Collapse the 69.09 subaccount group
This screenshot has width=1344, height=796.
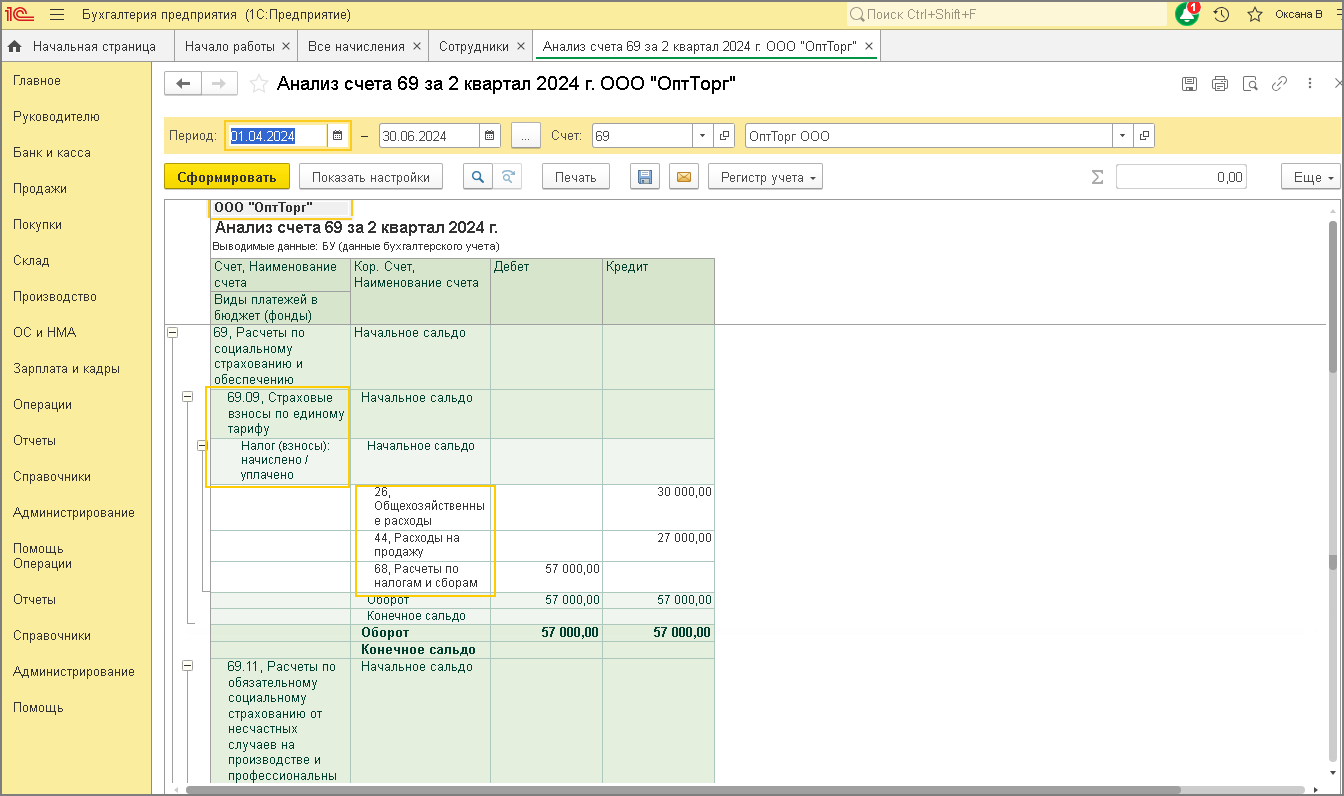(187, 397)
